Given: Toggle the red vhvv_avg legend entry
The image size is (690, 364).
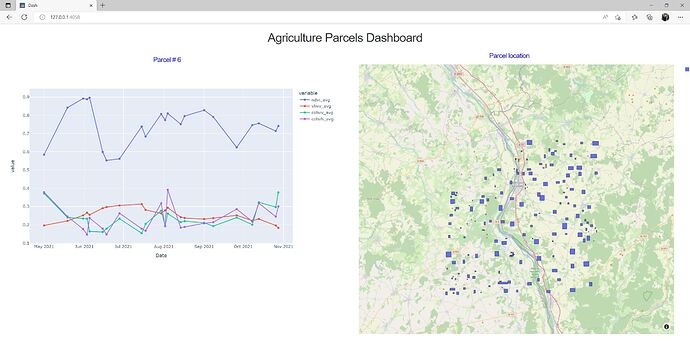Looking at the screenshot, I should (x=315, y=106).
